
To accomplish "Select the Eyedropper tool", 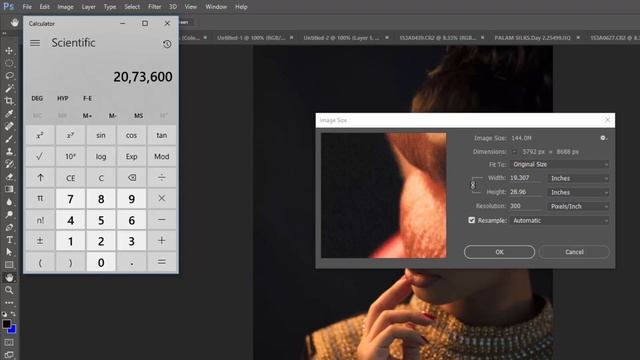I will pyautogui.click(x=9, y=113).
